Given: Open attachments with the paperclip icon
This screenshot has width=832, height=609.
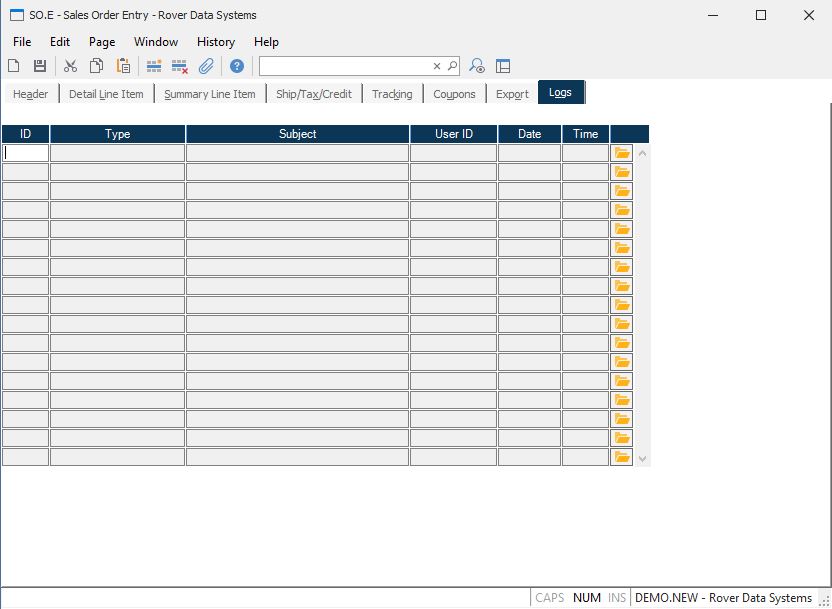Looking at the screenshot, I should click(x=206, y=66).
